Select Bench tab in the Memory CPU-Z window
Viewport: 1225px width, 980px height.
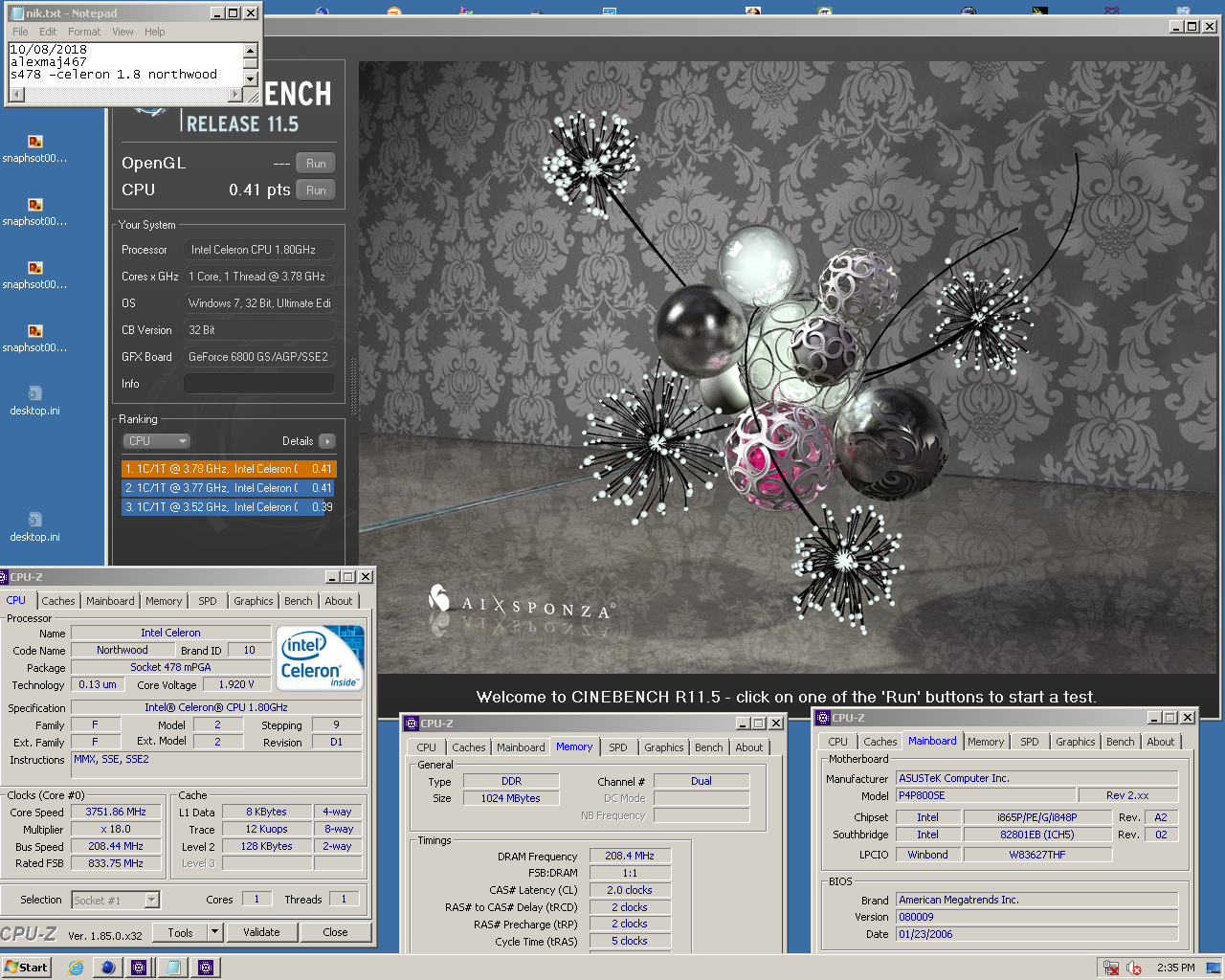click(709, 747)
